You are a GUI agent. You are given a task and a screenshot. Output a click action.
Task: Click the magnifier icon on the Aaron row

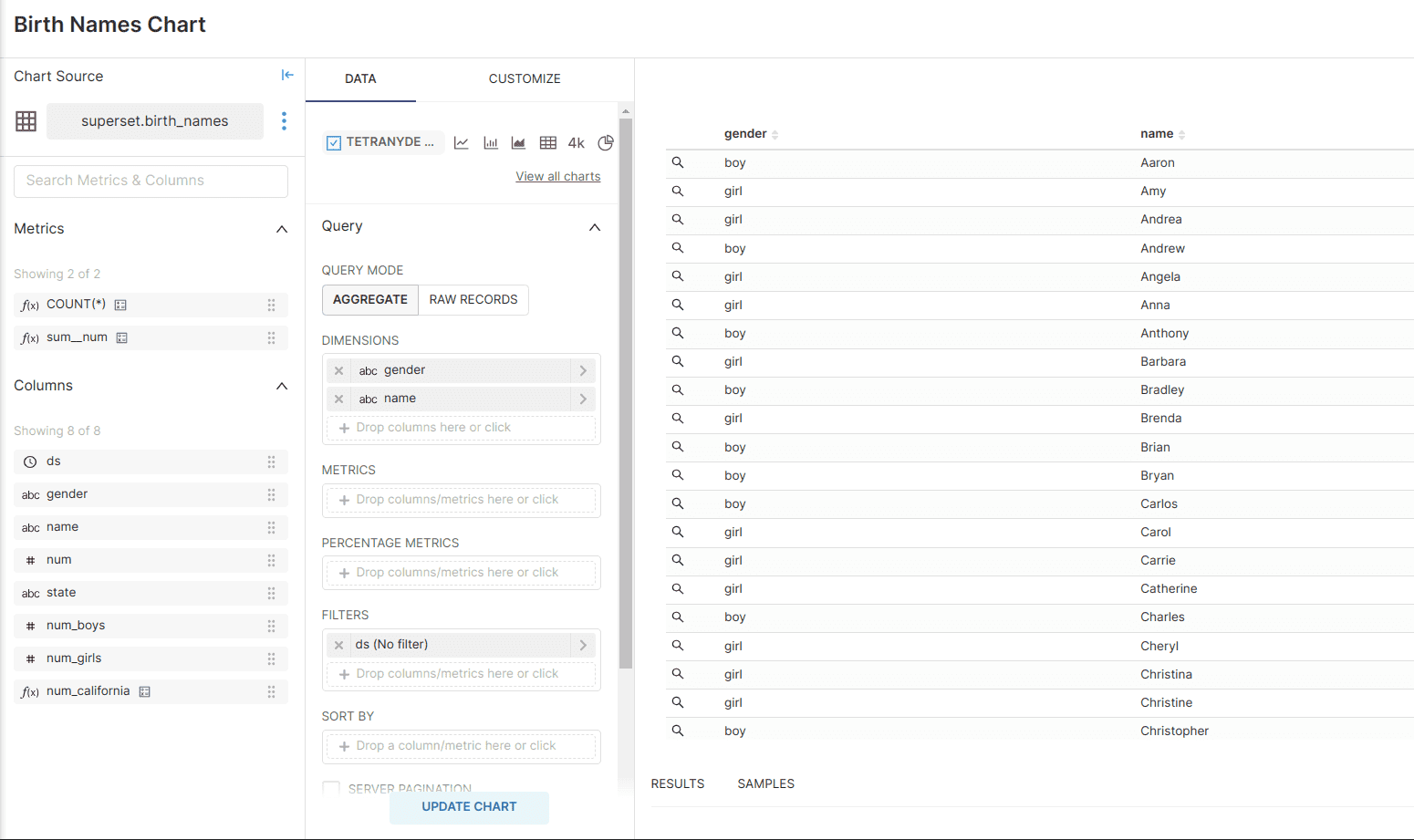[677, 162]
